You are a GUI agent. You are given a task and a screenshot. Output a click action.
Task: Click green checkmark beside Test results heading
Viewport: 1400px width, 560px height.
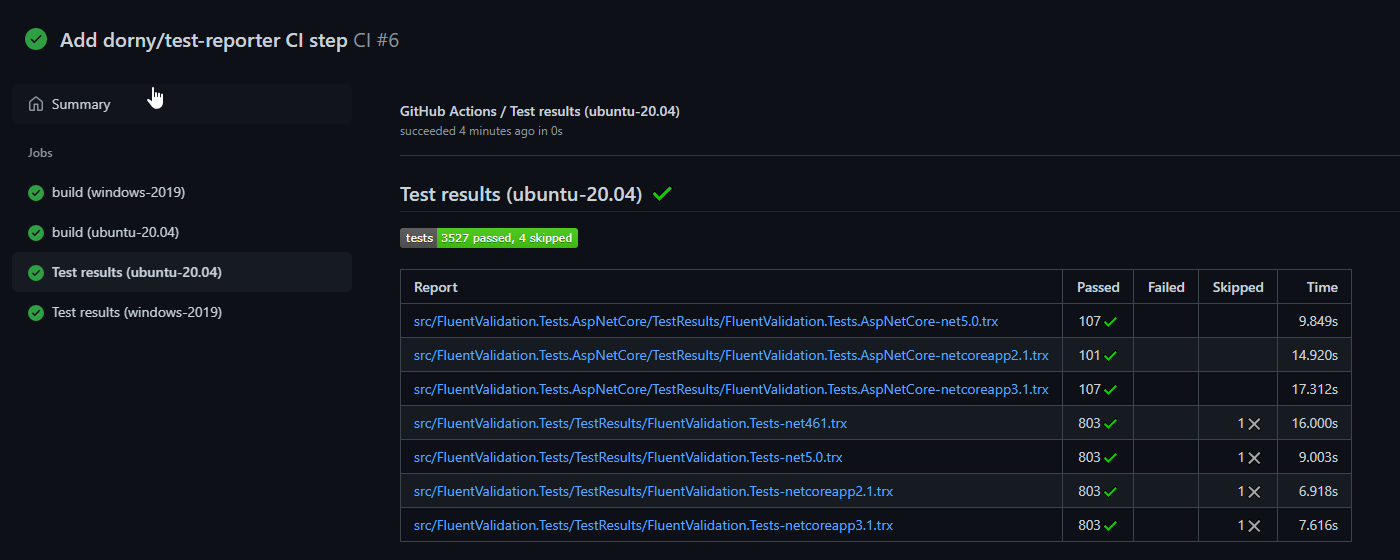(662, 194)
